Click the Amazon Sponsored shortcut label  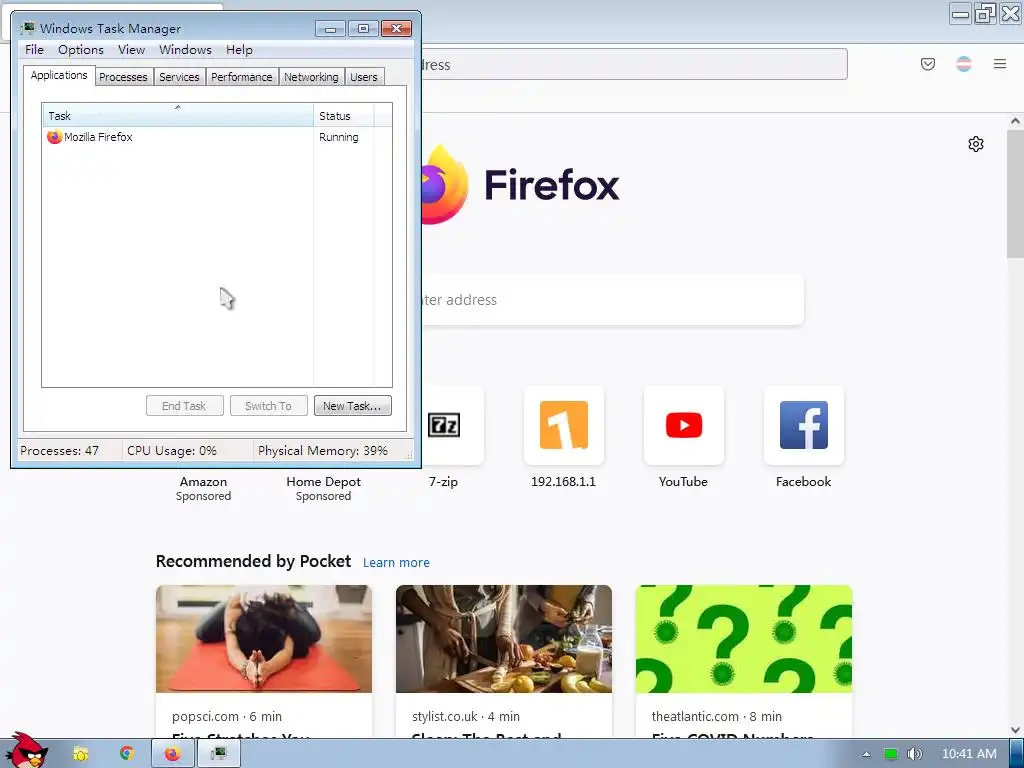[203, 488]
